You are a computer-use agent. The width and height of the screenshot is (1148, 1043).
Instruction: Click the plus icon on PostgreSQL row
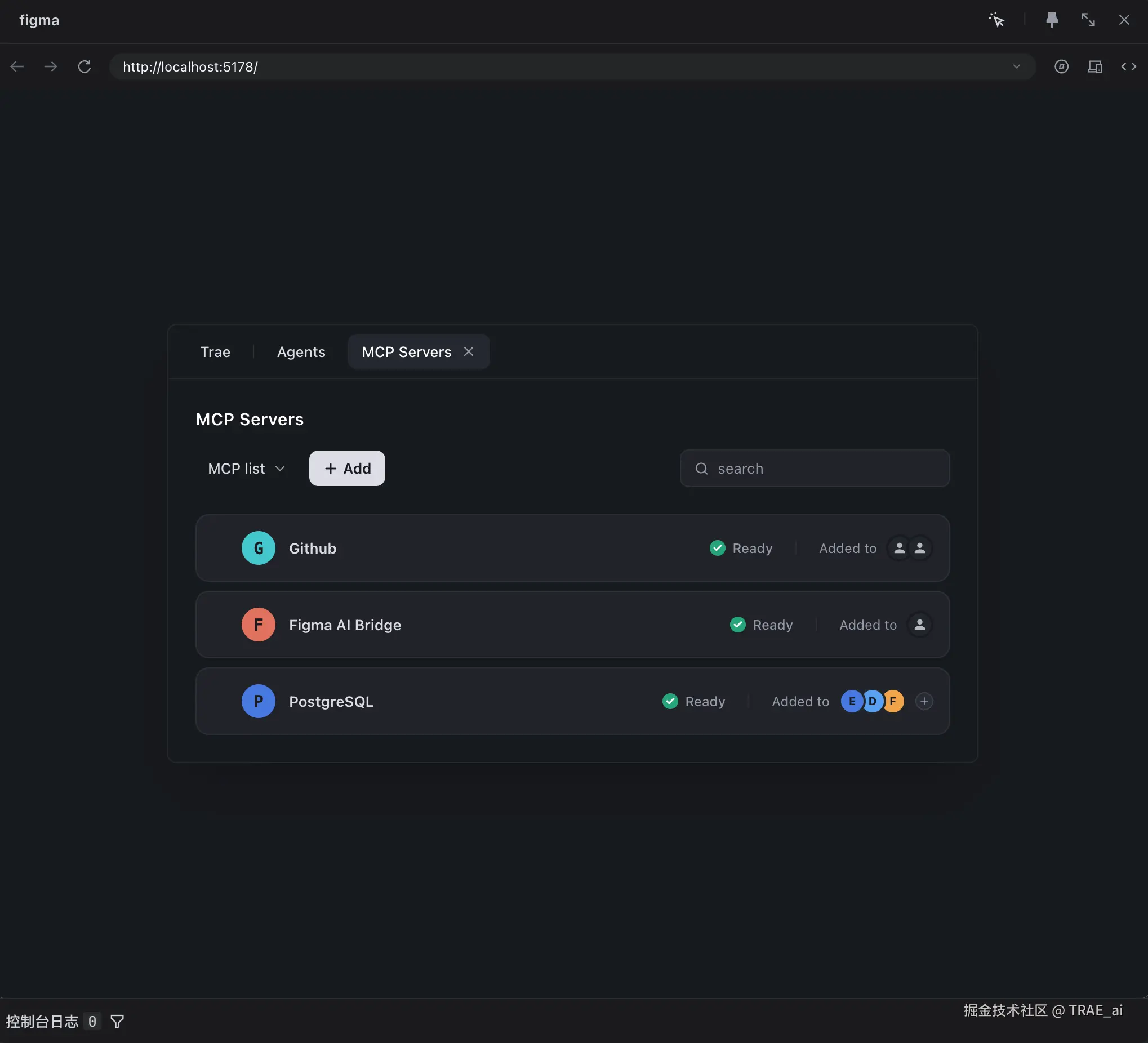[924, 701]
